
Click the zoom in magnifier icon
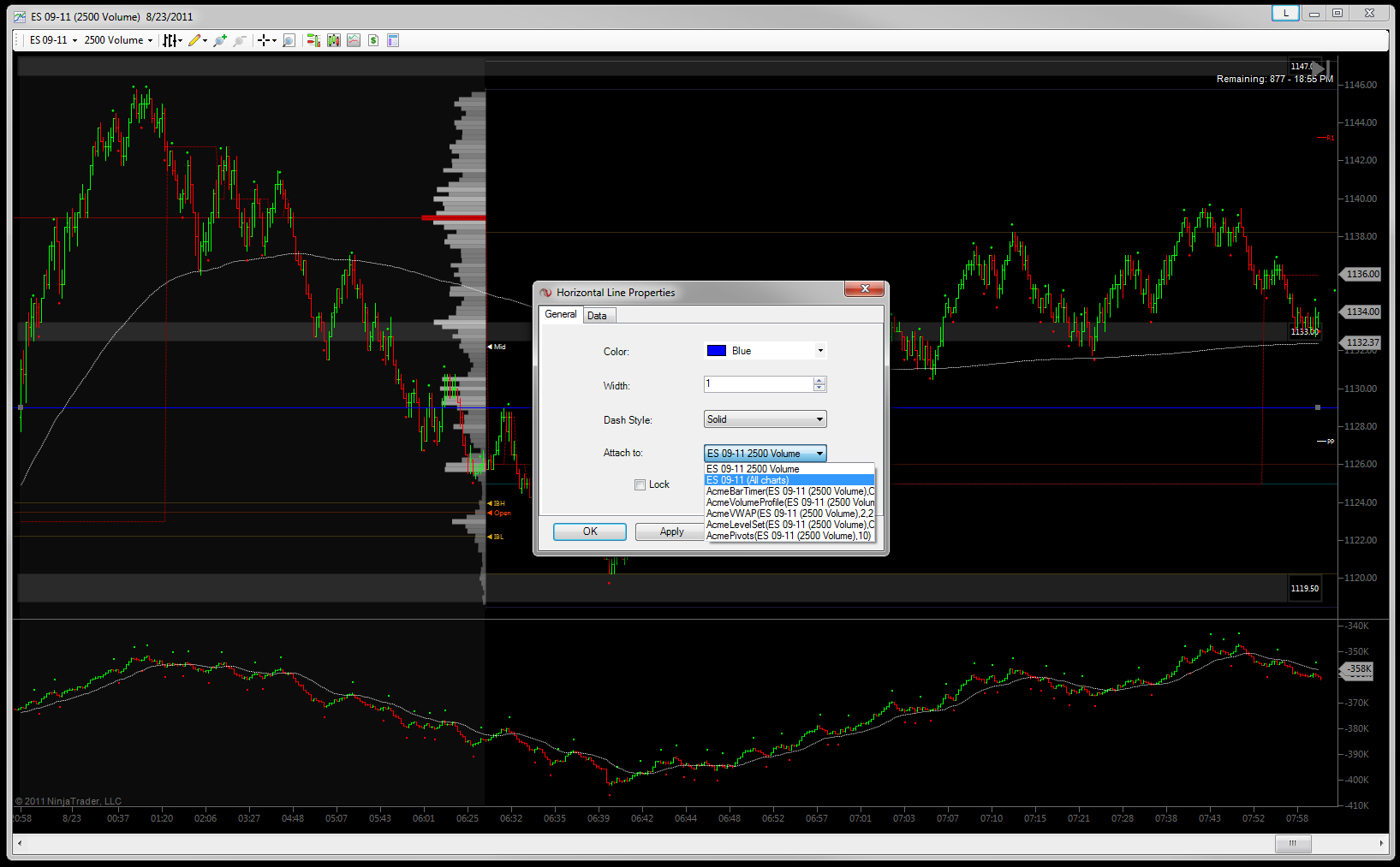pos(220,40)
